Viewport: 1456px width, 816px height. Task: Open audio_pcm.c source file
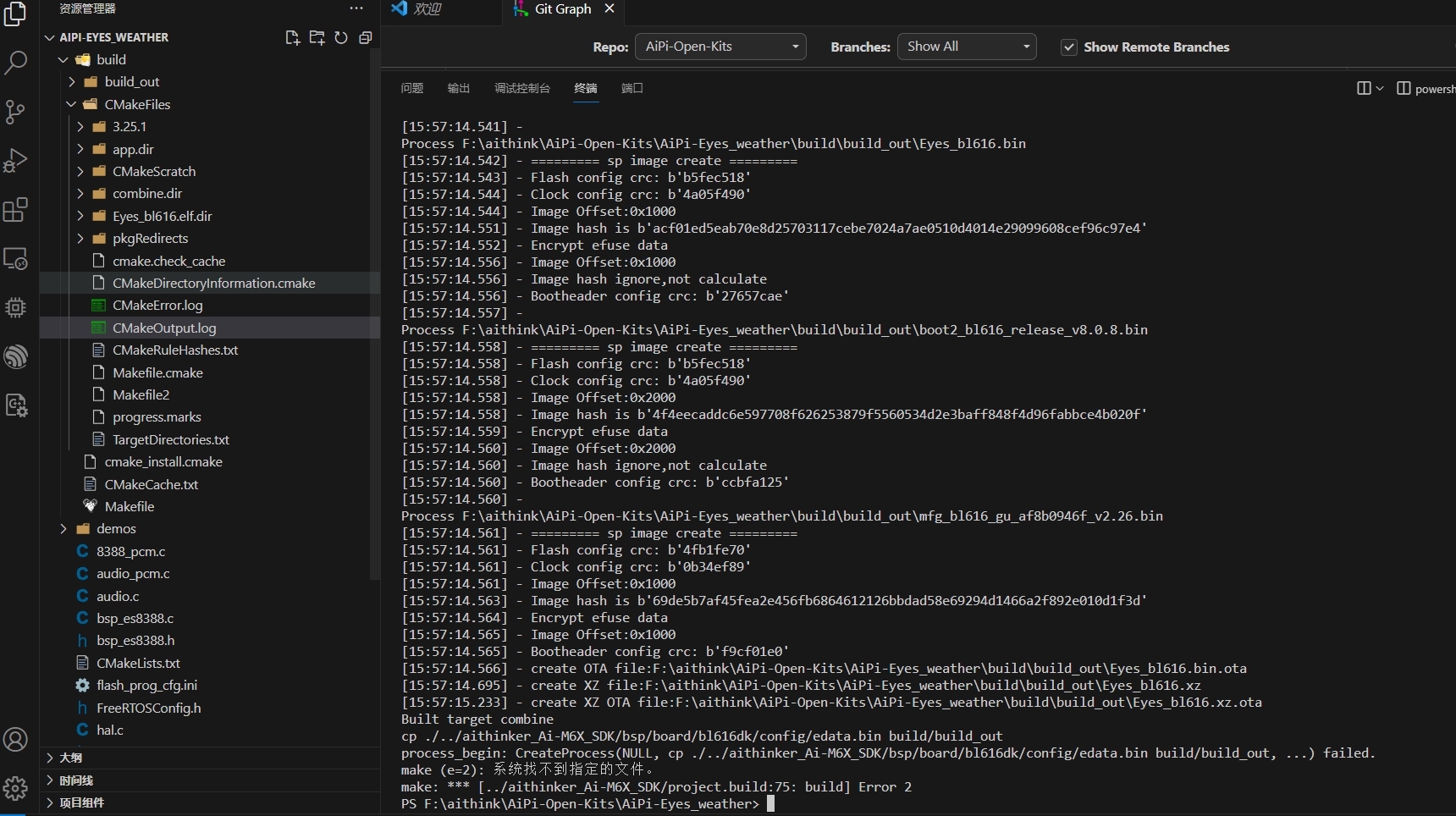tap(133, 573)
